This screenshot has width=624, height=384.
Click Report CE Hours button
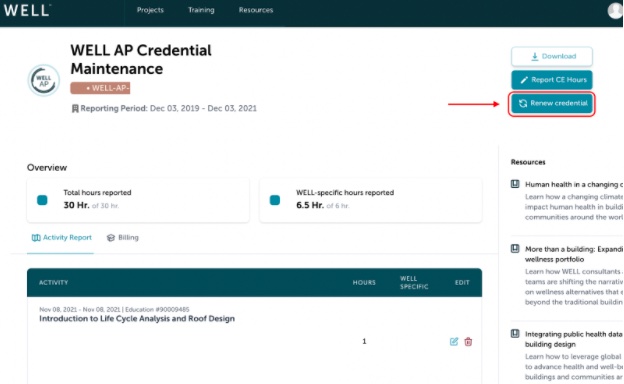552,80
